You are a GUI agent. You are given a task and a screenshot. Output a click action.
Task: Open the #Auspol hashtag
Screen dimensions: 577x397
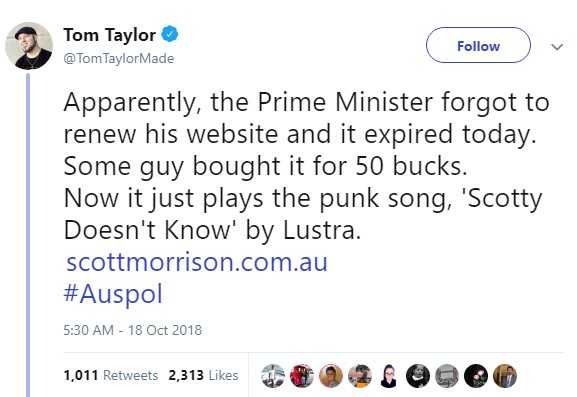(x=113, y=294)
